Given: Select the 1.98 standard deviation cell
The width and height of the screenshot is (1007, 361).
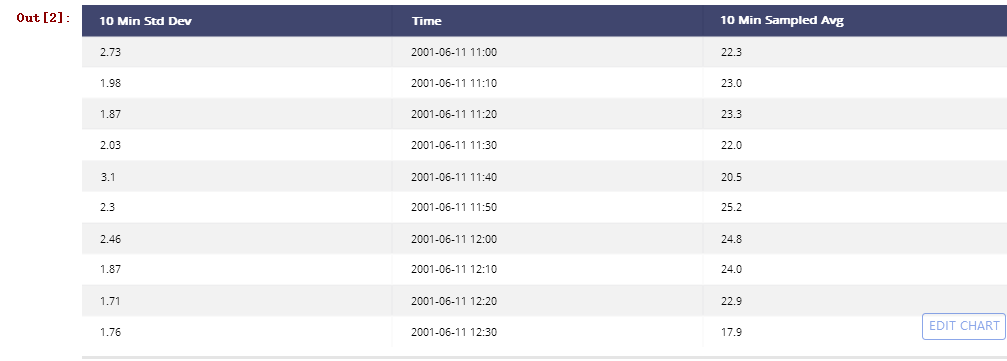Looking at the screenshot, I should tap(110, 84).
